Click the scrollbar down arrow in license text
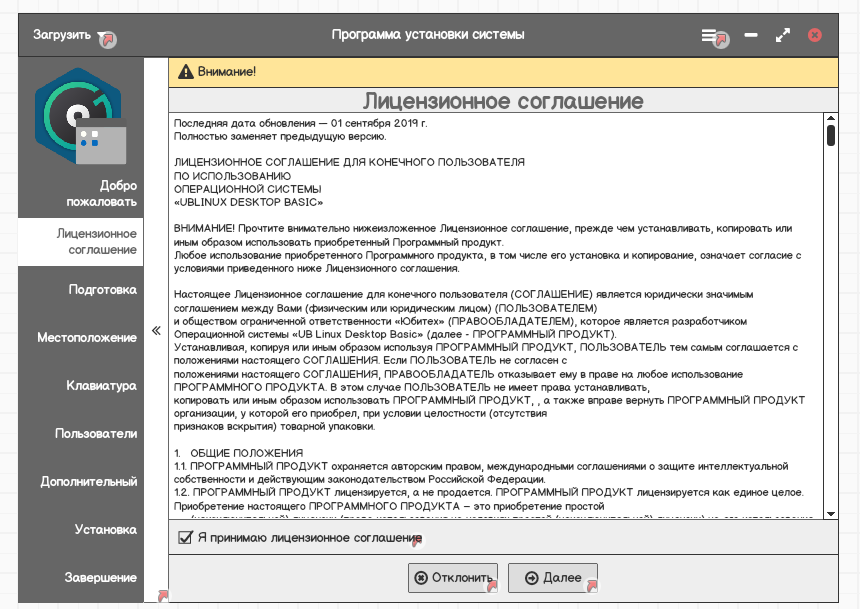 (830, 513)
